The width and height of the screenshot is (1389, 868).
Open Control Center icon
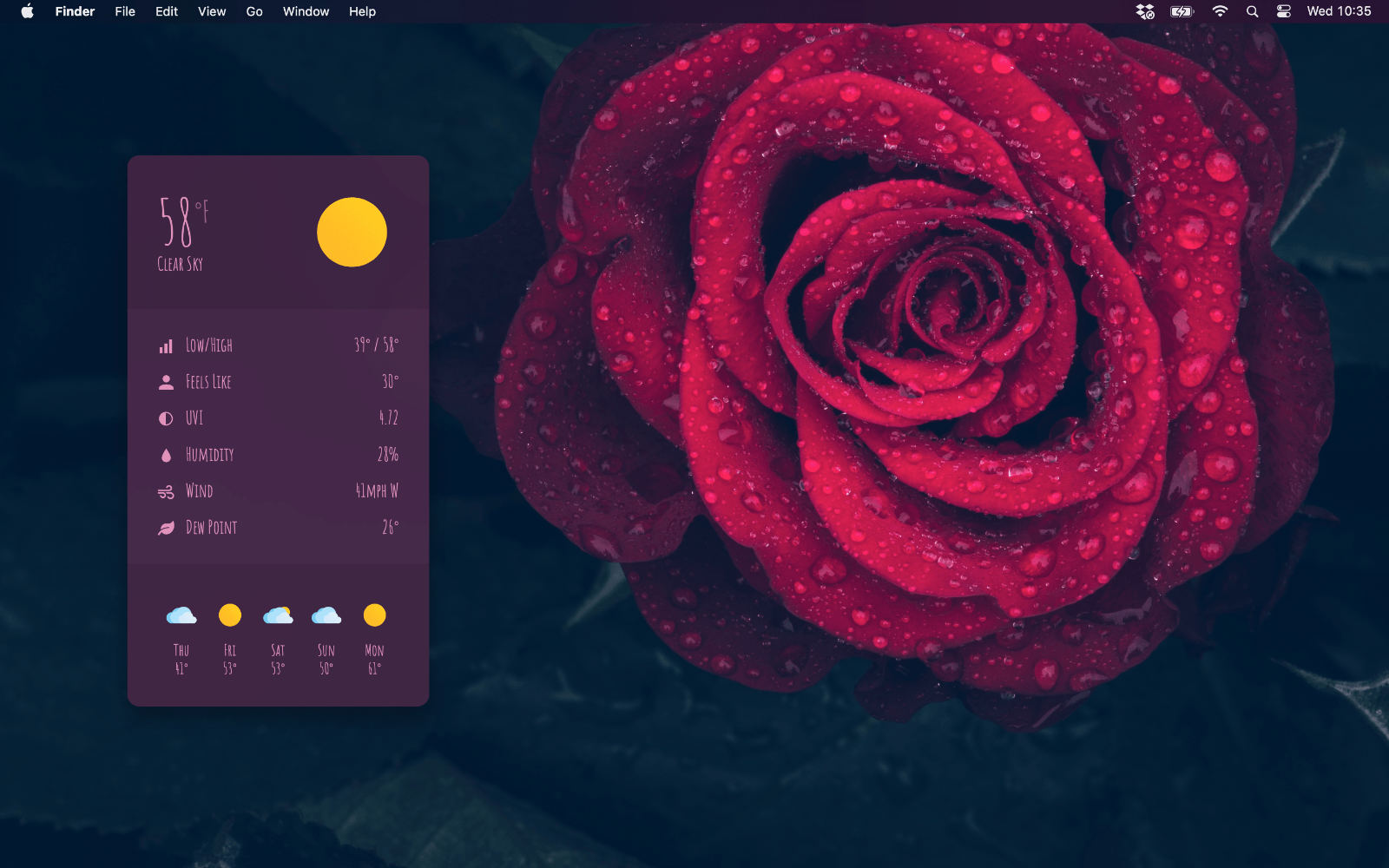(x=1283, y=11)
